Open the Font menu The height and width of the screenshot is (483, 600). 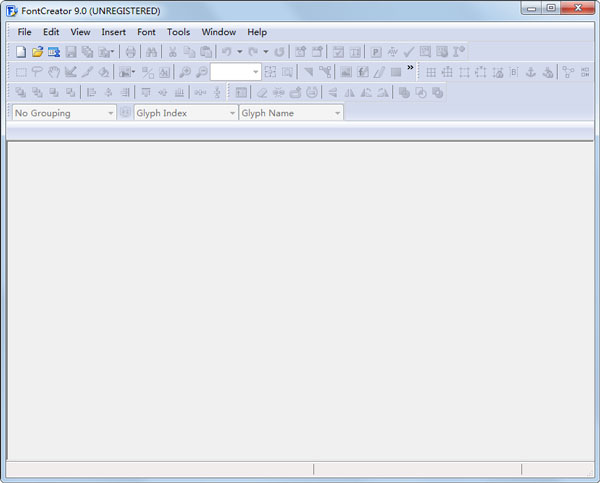tap(146, 32)
